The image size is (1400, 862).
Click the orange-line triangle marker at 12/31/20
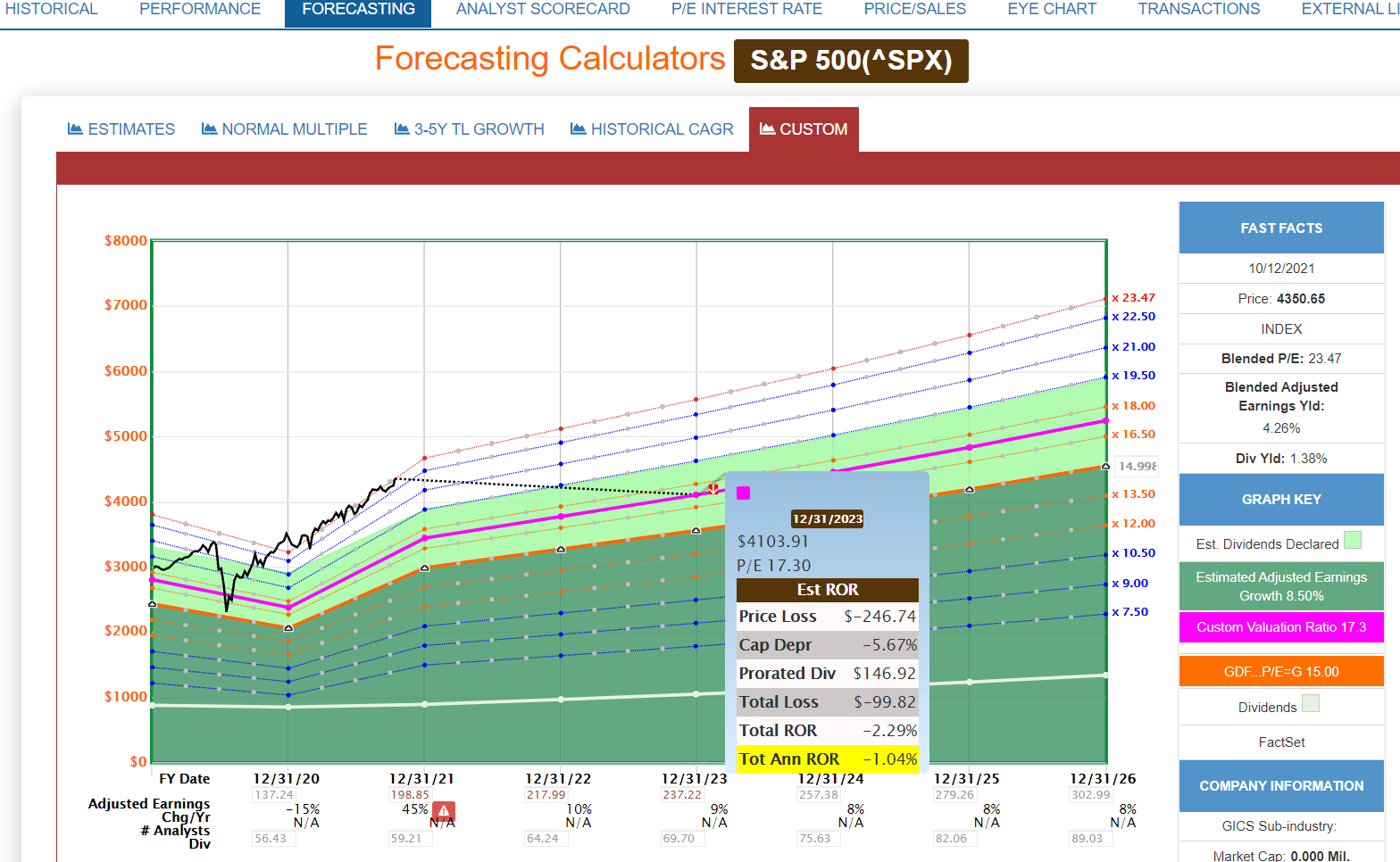[x=288, y=628]
